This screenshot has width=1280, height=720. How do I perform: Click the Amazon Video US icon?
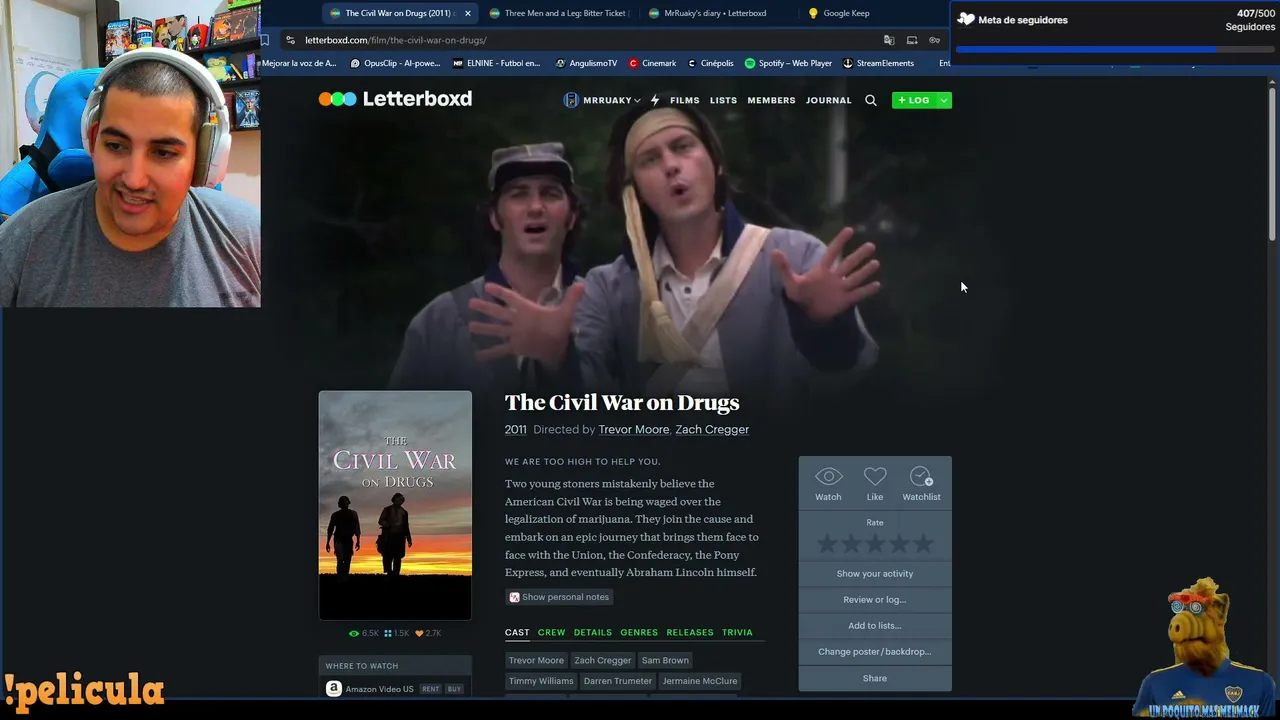coord(334,689)
